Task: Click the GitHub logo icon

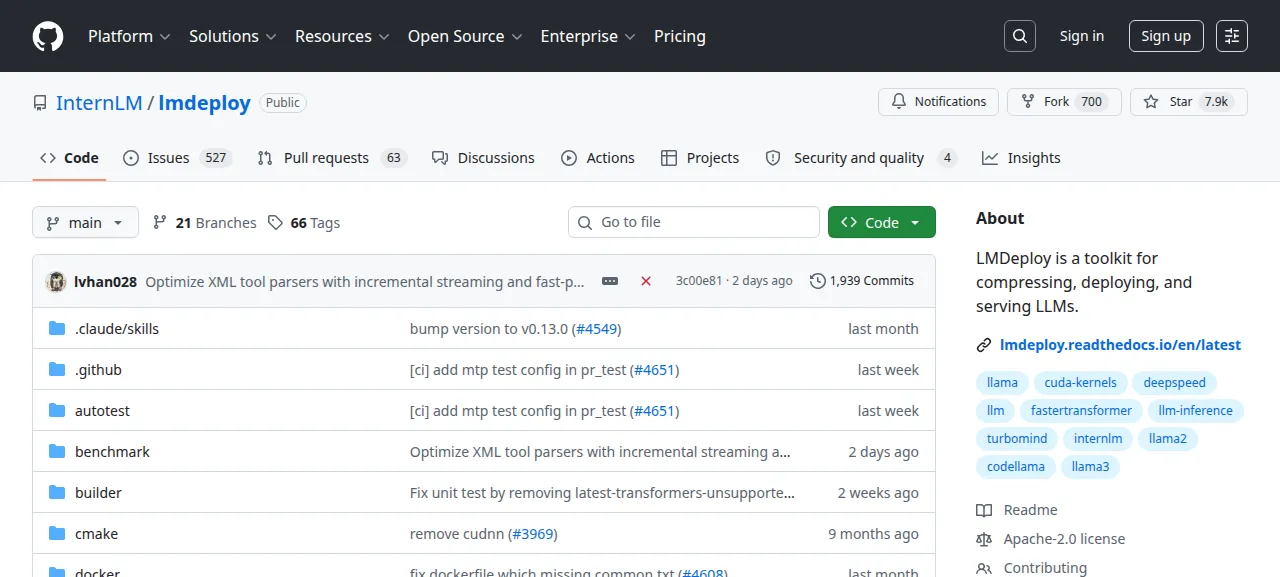Action: (x=47, y=36)
